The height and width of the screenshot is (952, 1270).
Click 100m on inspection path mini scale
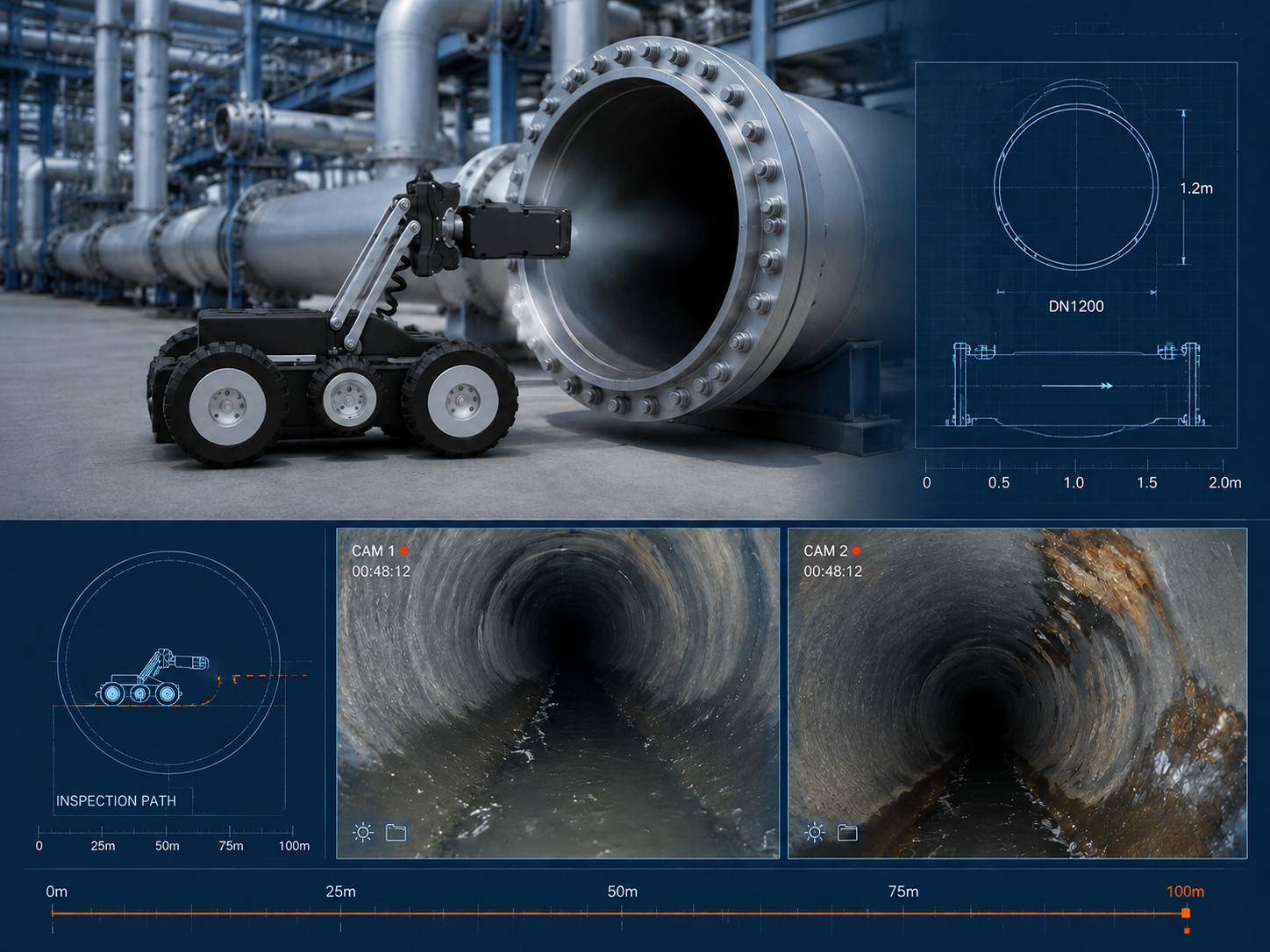click(294, 846)
